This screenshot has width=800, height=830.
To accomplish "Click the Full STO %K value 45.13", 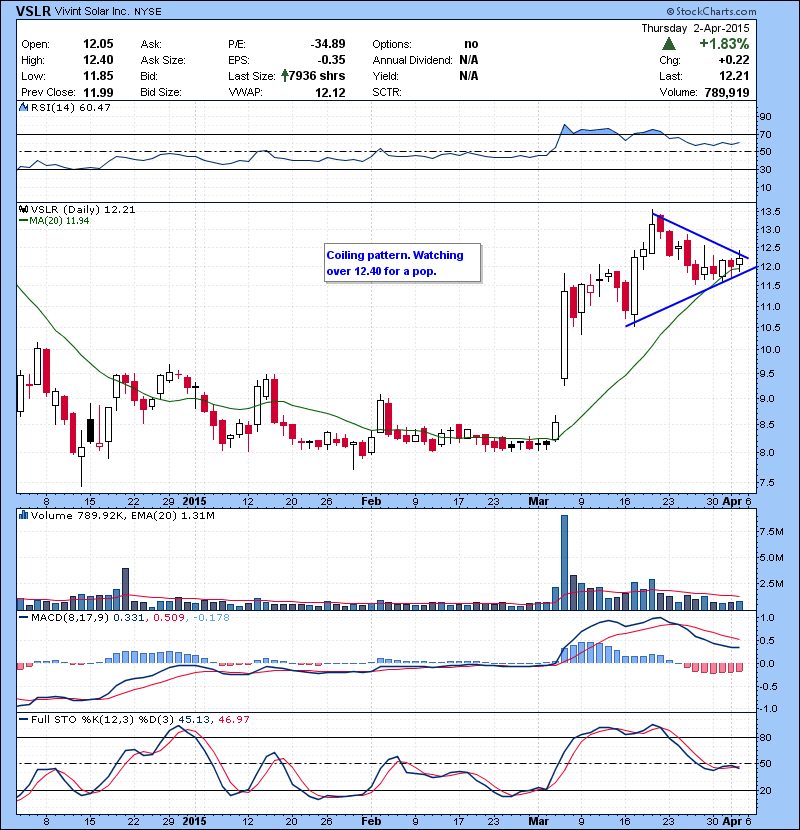I will 194,719.
